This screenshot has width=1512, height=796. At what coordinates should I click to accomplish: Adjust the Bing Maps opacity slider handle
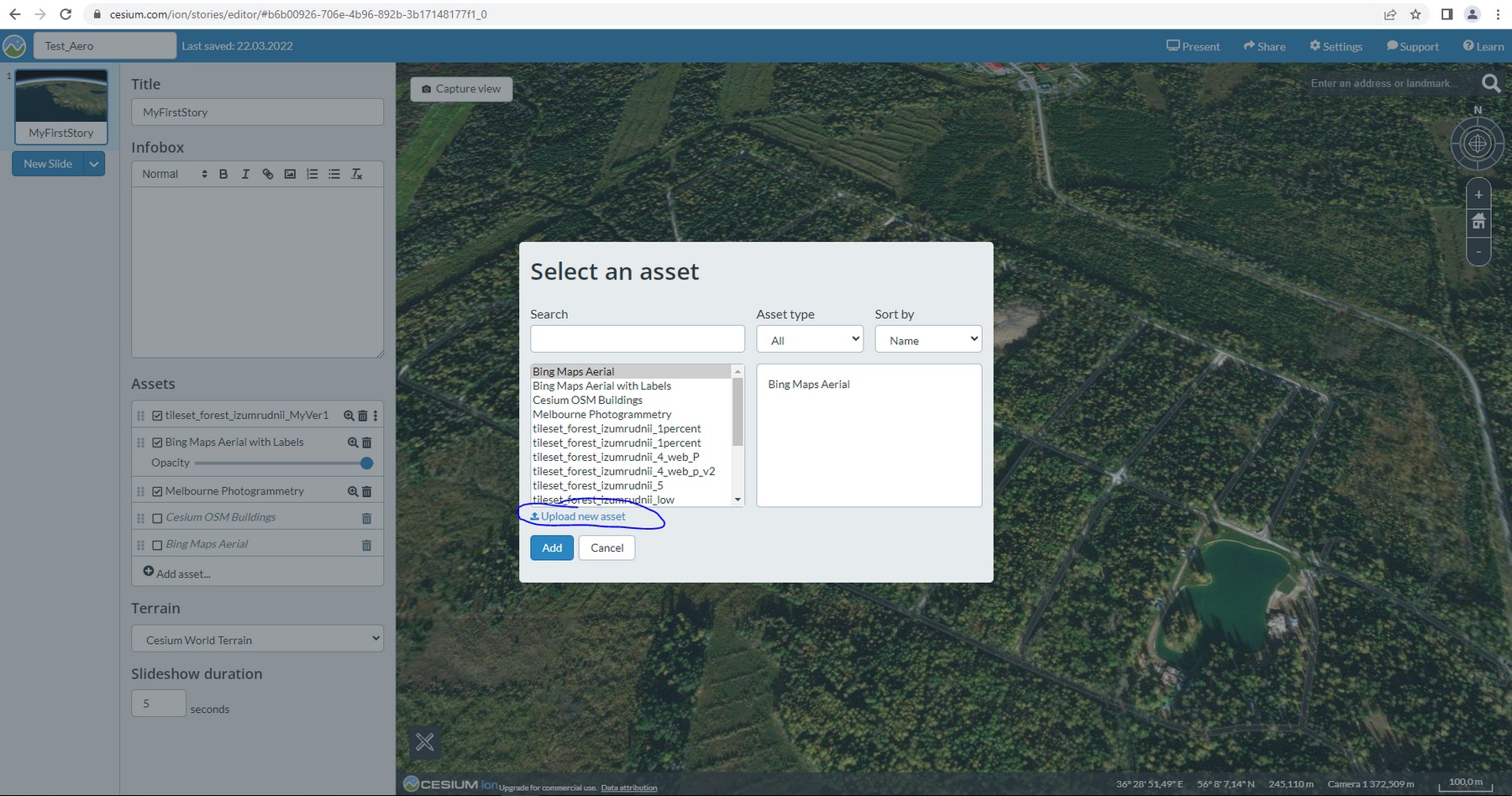tap(366, 463)
